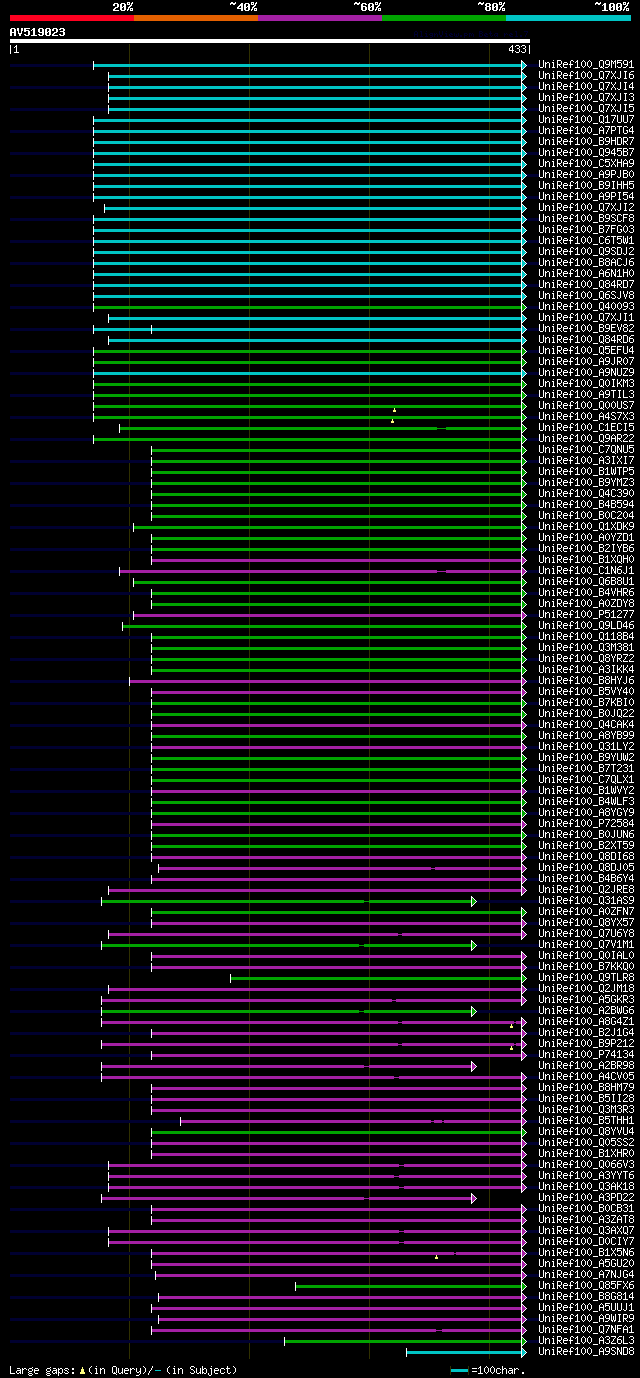Select the UniRef100_Q1XDK9 label
The width and height of the screenshot is (640, 1378).
pyautogui.click(x=586, y=527)
